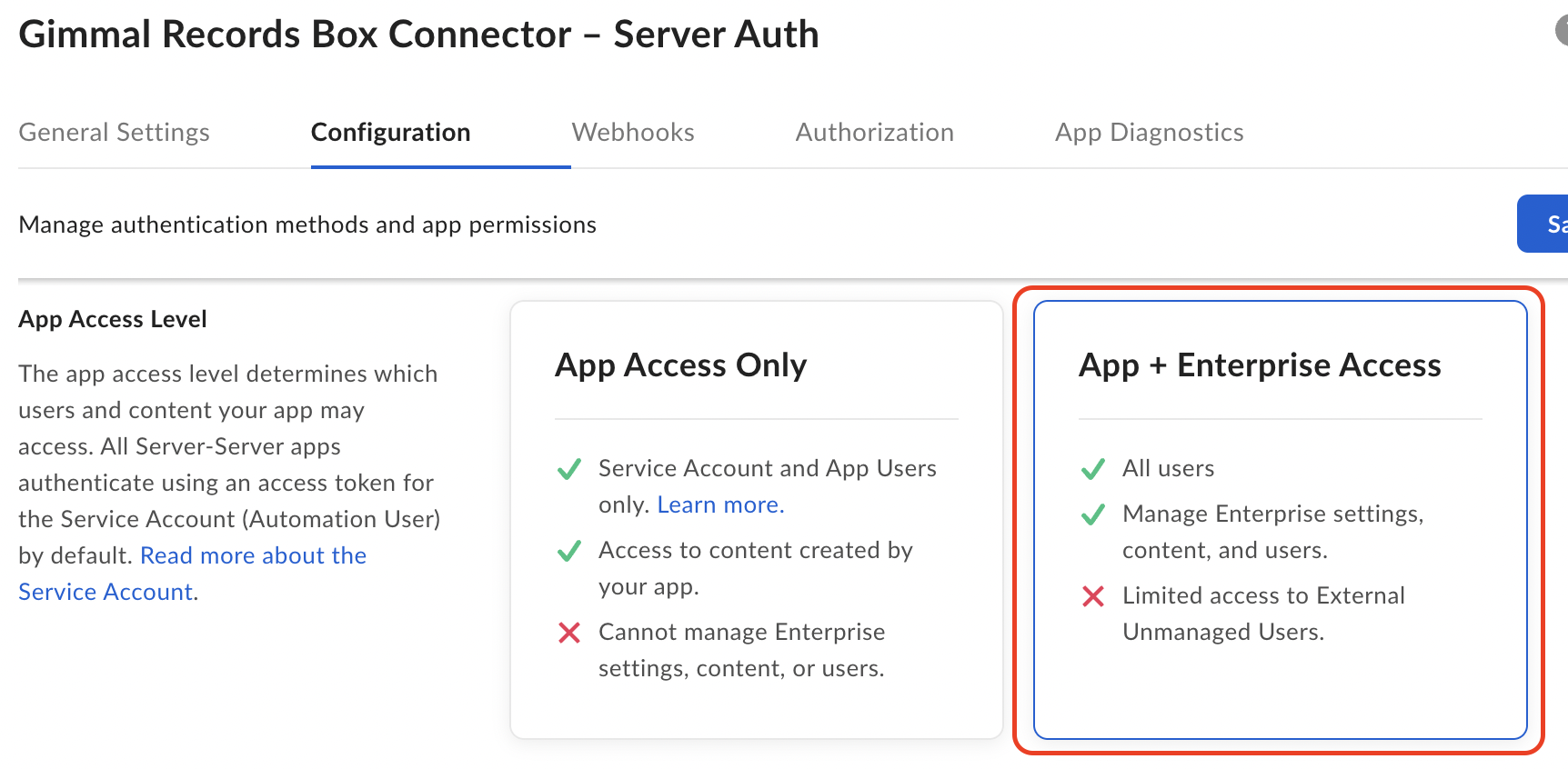Click checkmark beside Service Account and App Users

click(x=569, y=469)
